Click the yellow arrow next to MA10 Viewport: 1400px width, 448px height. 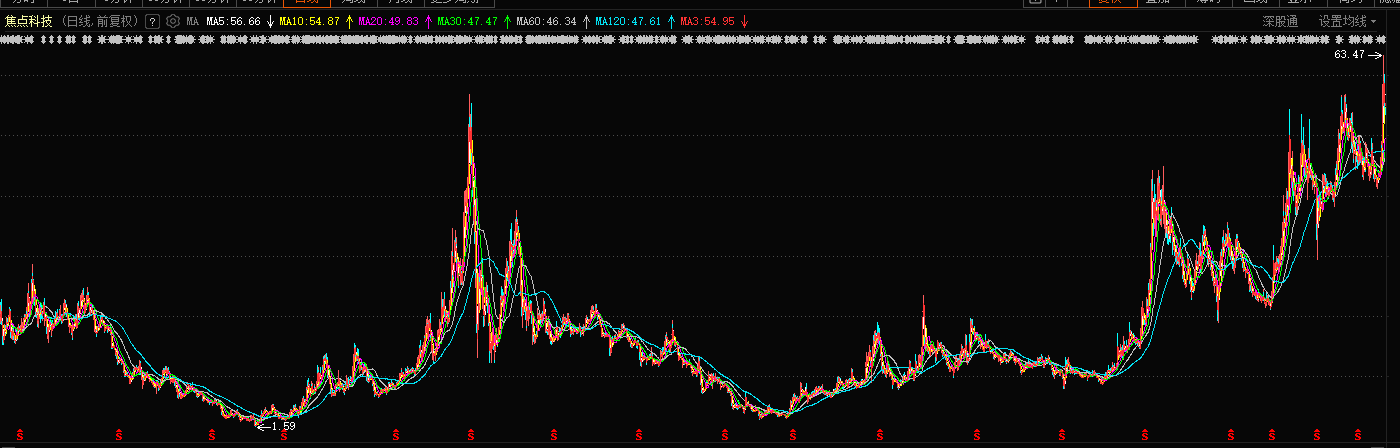[x=348, y=21]
